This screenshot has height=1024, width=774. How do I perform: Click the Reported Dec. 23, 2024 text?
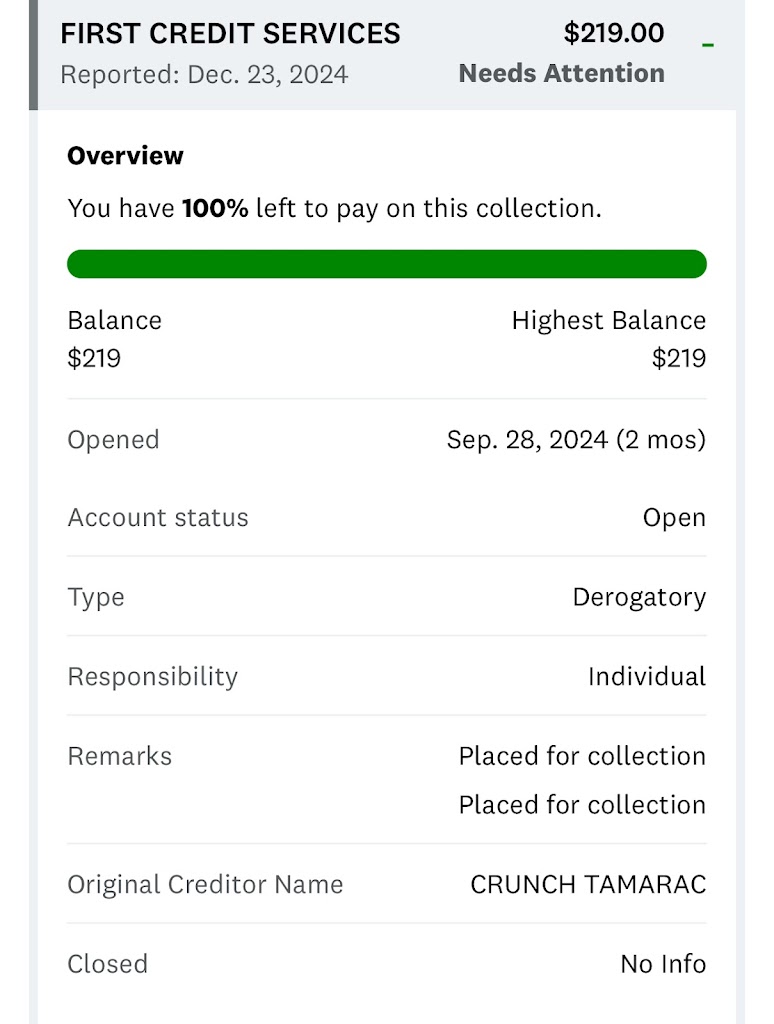coord(204,74)
